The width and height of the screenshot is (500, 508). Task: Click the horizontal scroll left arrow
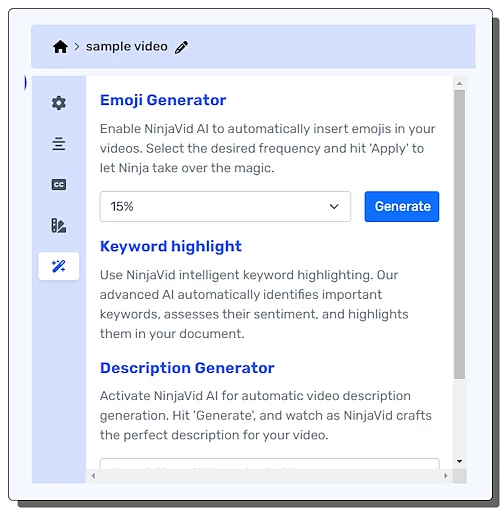pyautogui.click(x=93, y=476)
